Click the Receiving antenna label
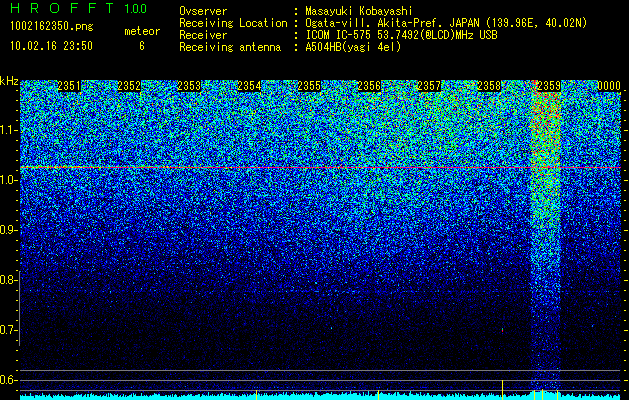Image resolution: width=629 pixels, height=400 pixels. point(230,47)
